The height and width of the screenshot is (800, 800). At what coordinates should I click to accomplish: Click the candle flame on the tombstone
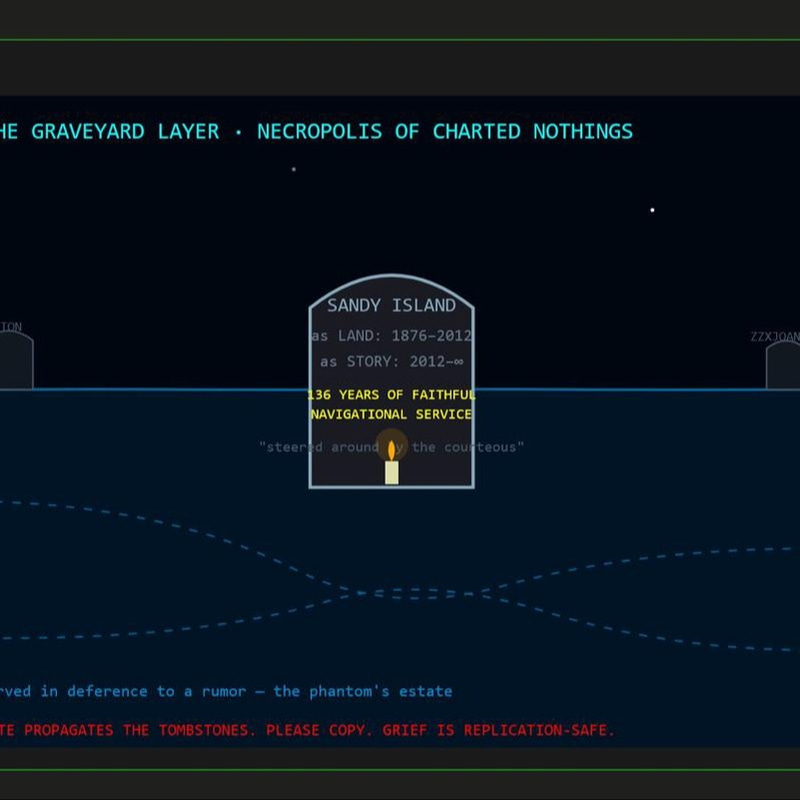click(391, 451)
